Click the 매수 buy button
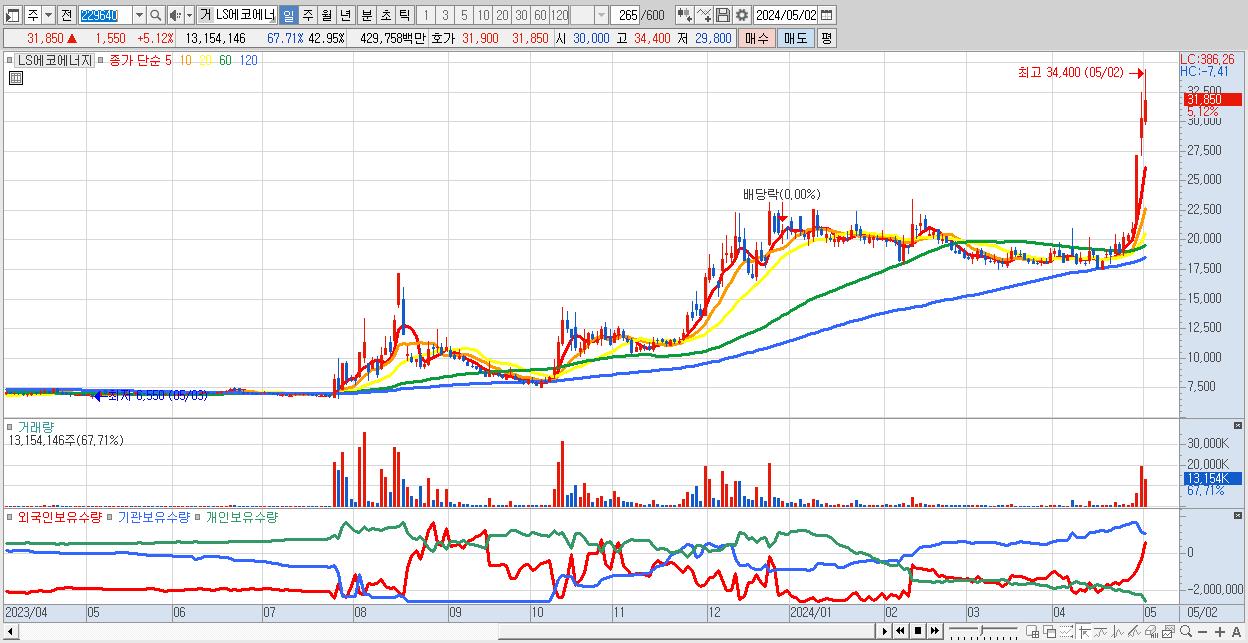The width and height of the screenshot is (1248, 643). point(756,38)
